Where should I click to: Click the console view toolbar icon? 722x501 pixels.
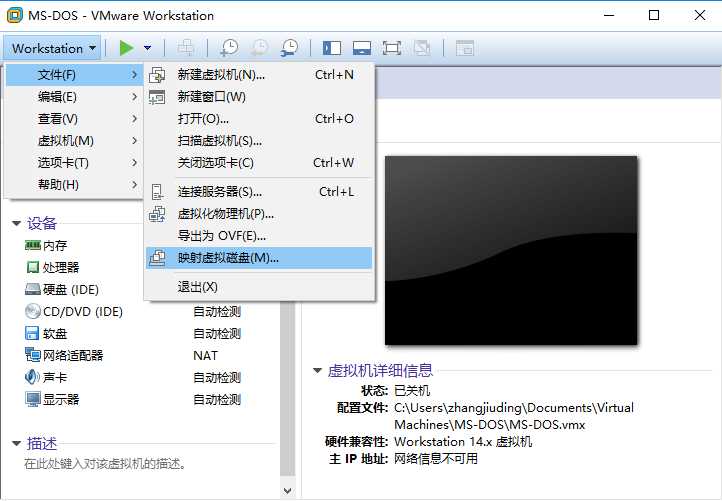465,48
